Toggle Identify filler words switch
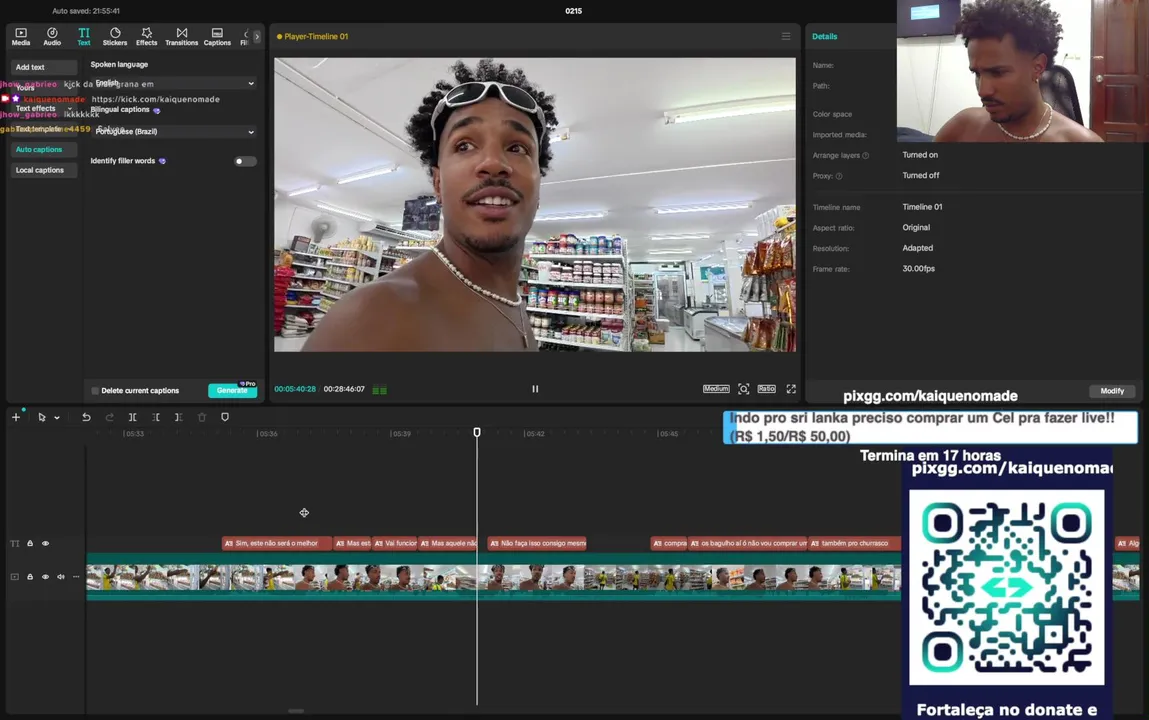1149x720 pixels. click(x=244, y=161)
